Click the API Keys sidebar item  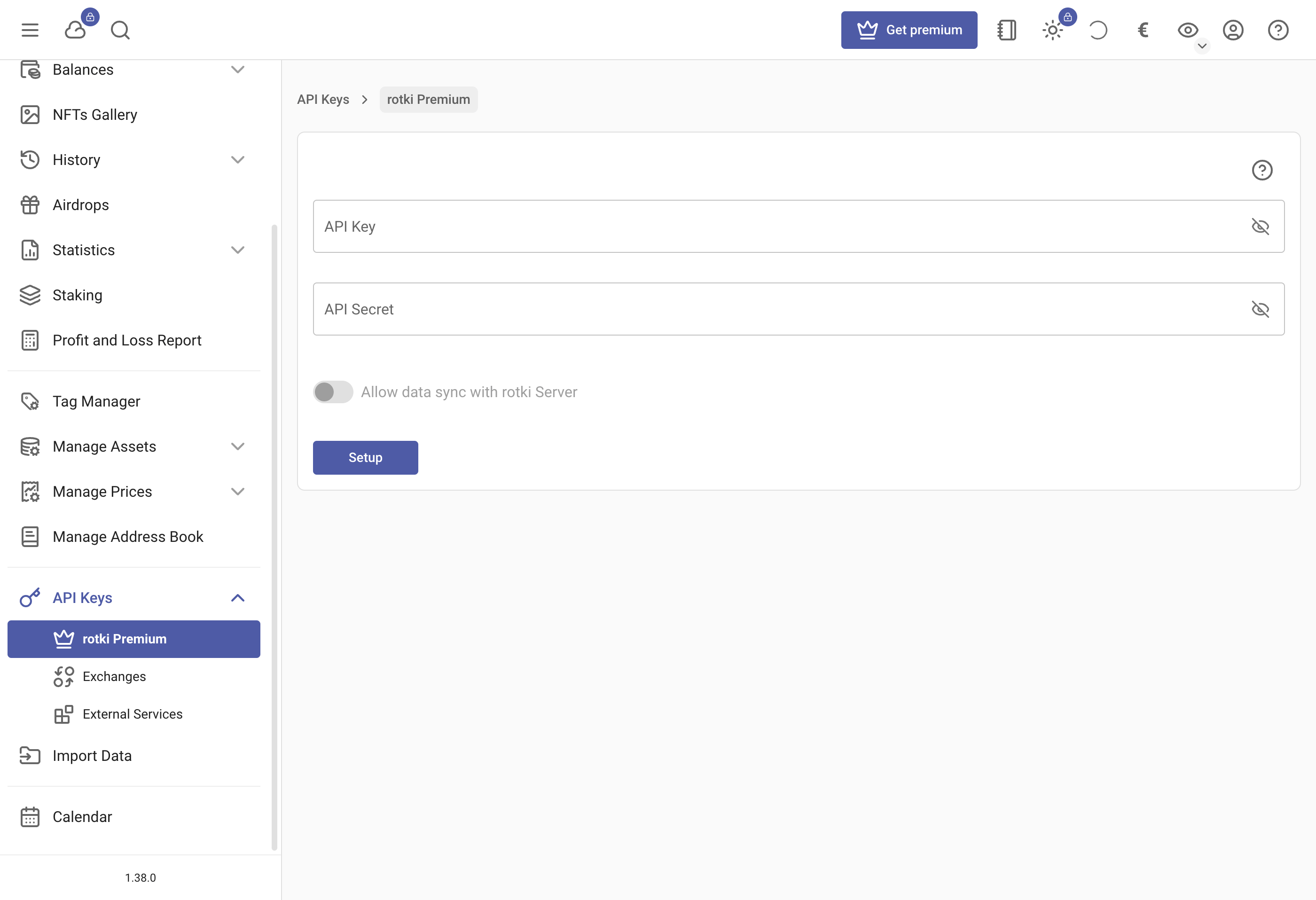point(133,598)
